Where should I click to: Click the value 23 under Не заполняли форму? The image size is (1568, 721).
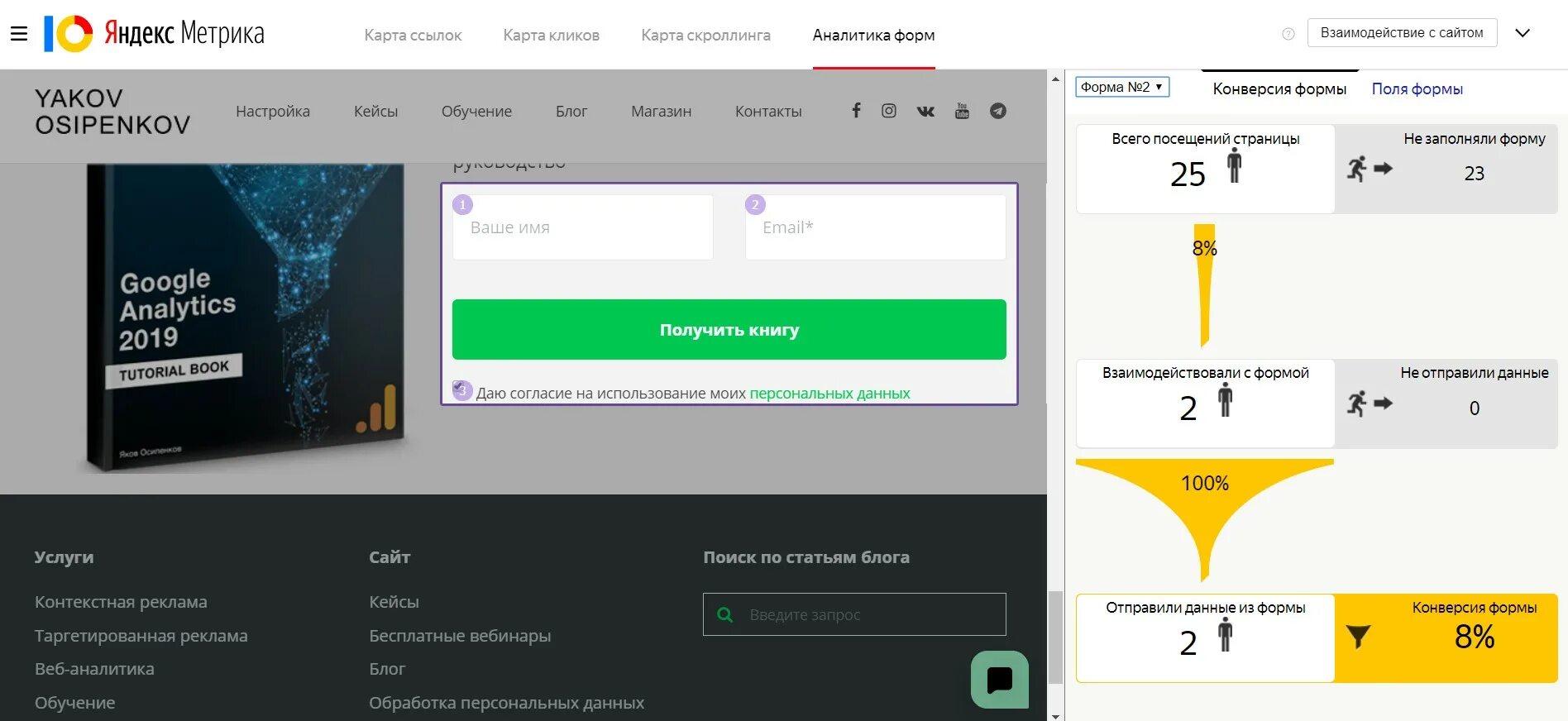[1474, 174]
